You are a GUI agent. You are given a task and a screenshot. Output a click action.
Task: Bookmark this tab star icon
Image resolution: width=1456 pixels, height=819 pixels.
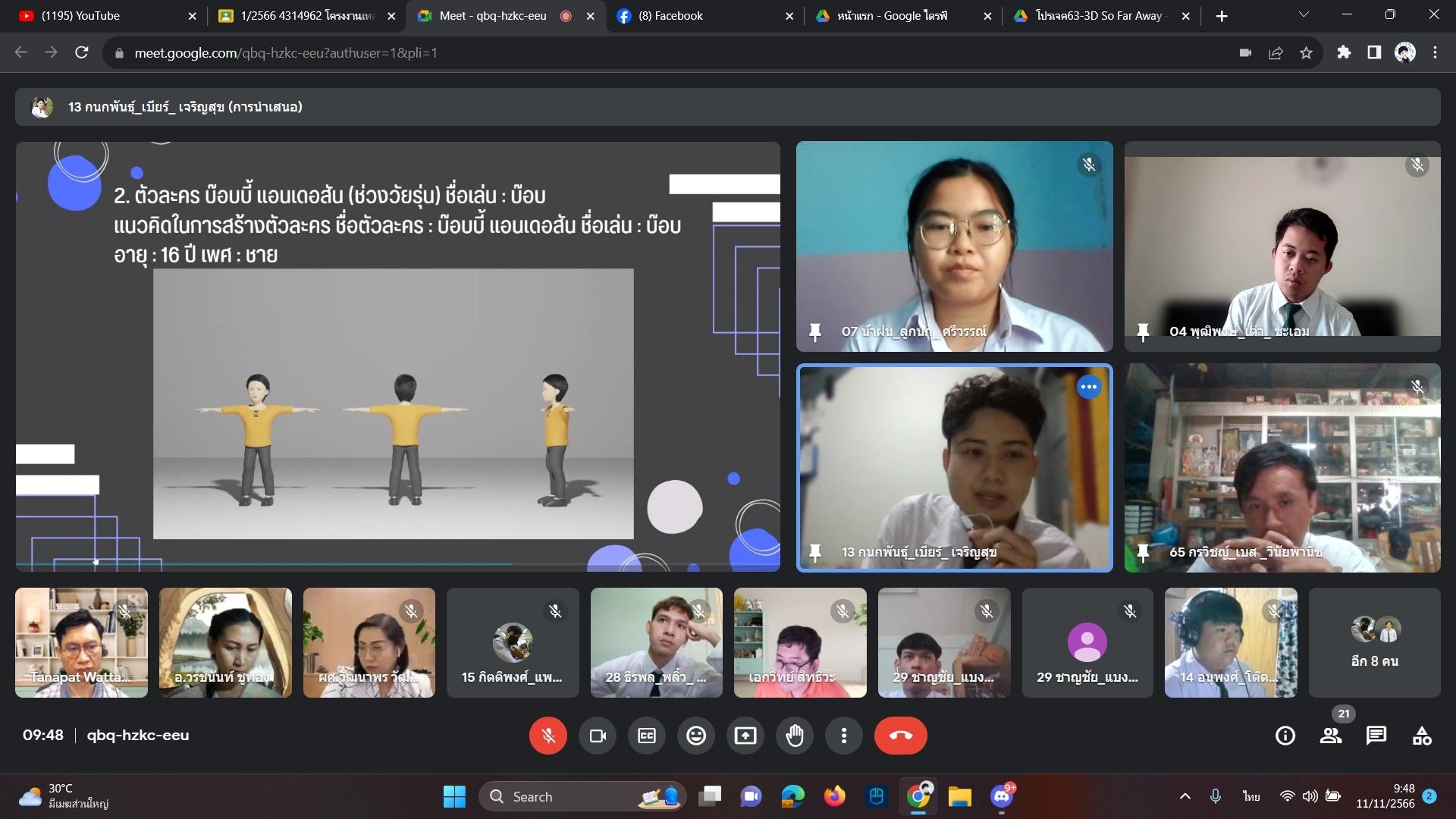pyautogui.click(x=1306, y=52)
